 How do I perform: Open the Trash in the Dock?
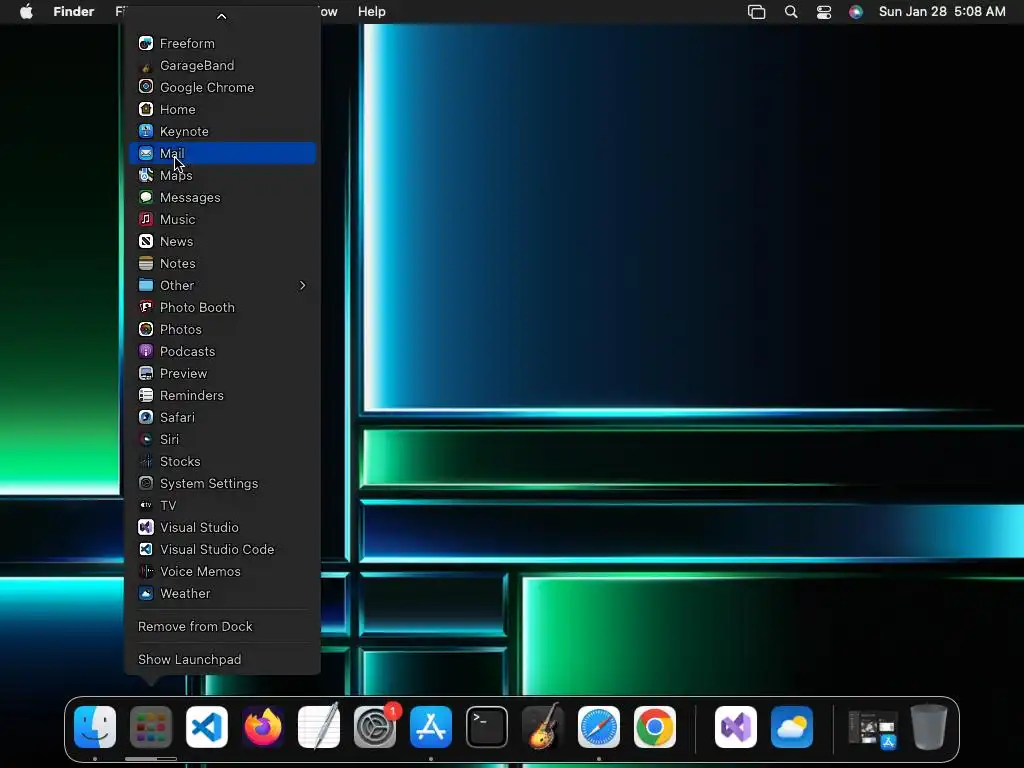[929, 727]
